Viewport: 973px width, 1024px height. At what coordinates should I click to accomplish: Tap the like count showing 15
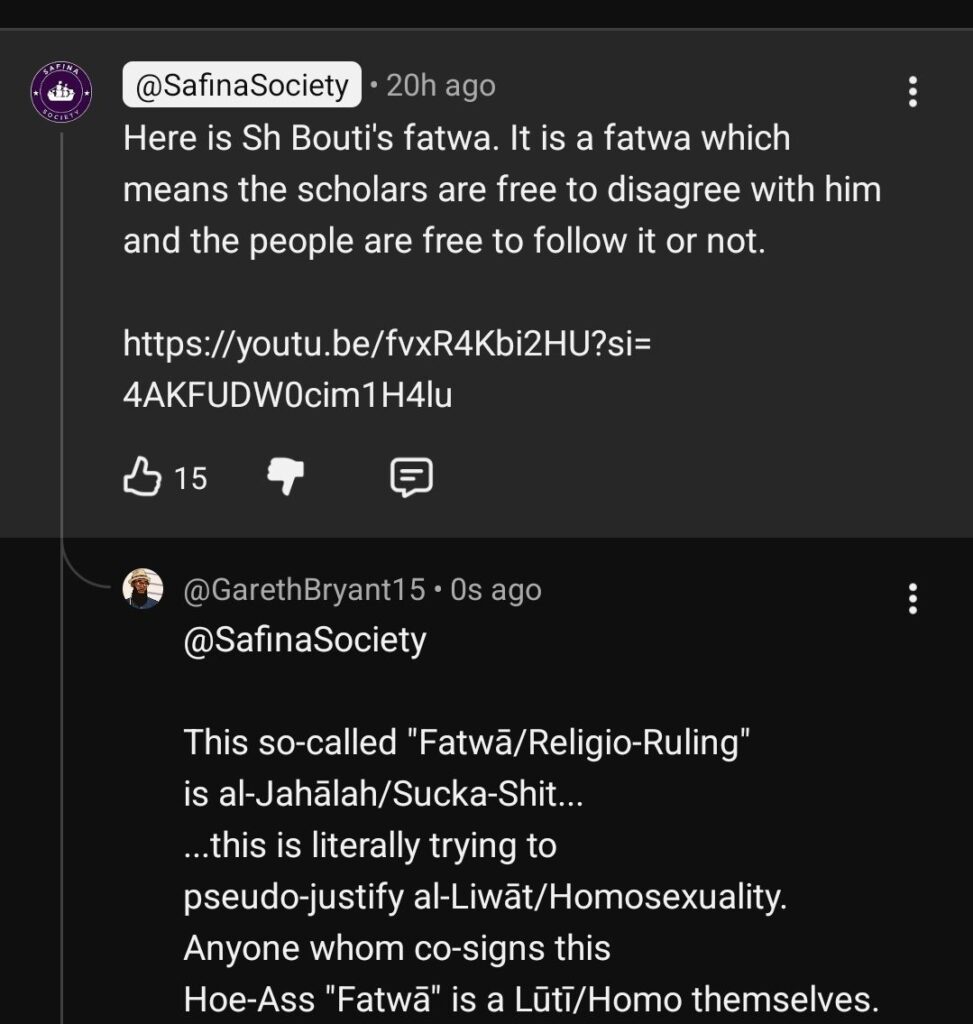191,479
